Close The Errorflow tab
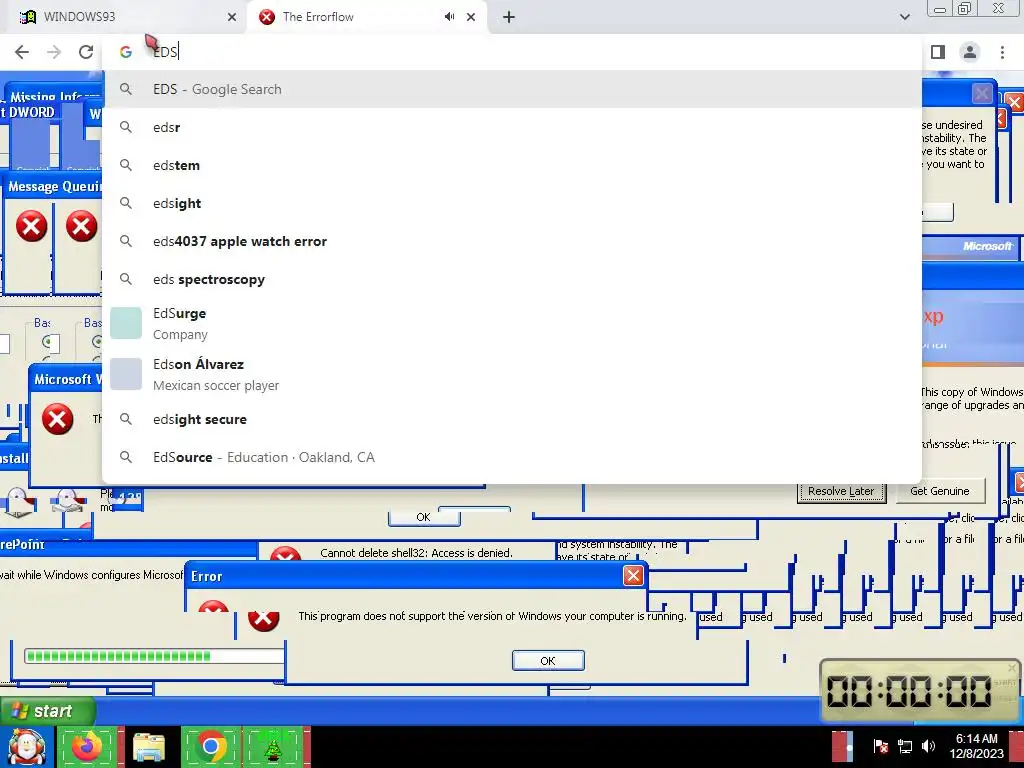Screen dimensions: 1024x768 pyautogui.click(x=471, y=17)
